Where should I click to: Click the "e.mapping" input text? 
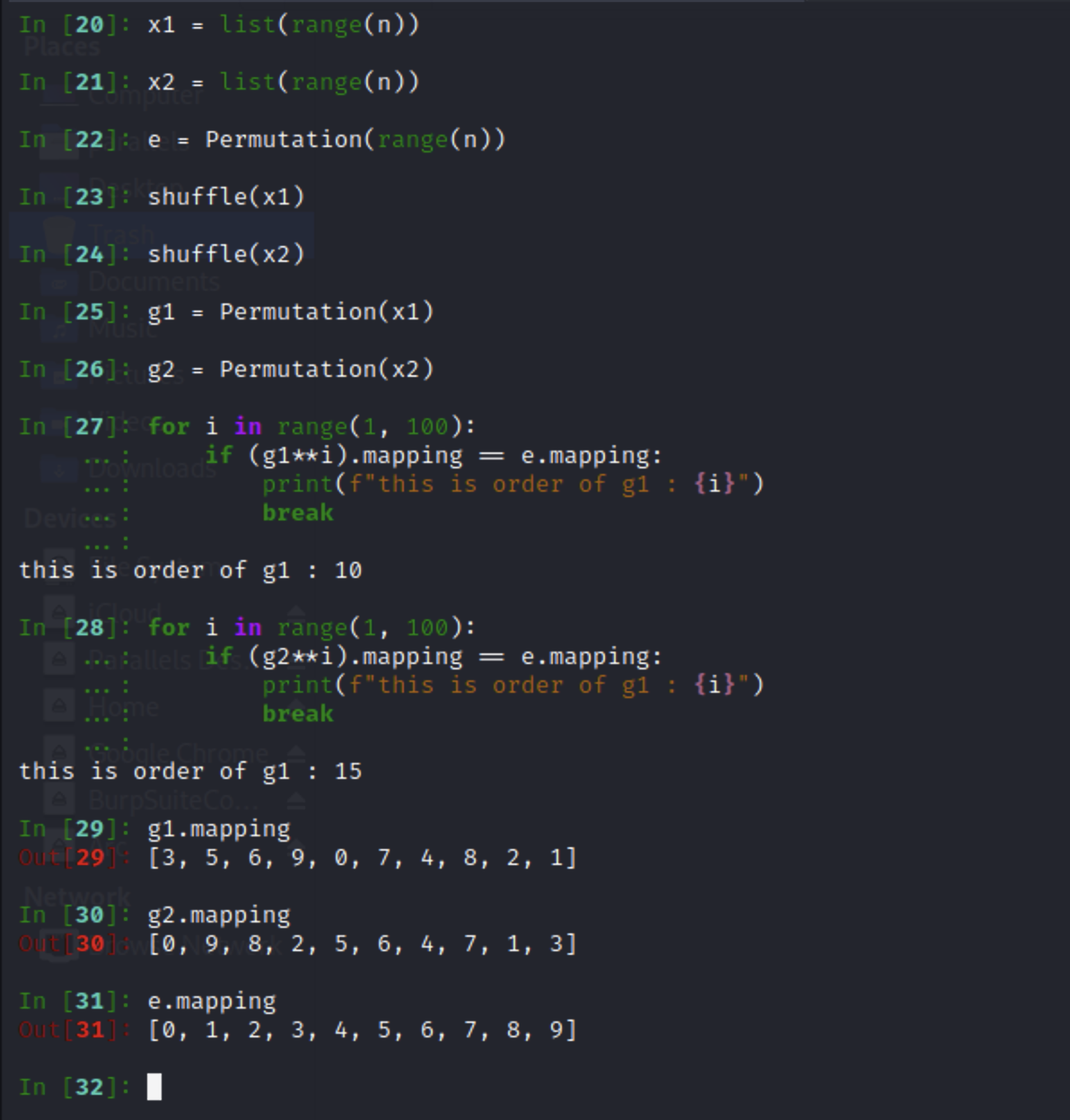coord(212,1001)
